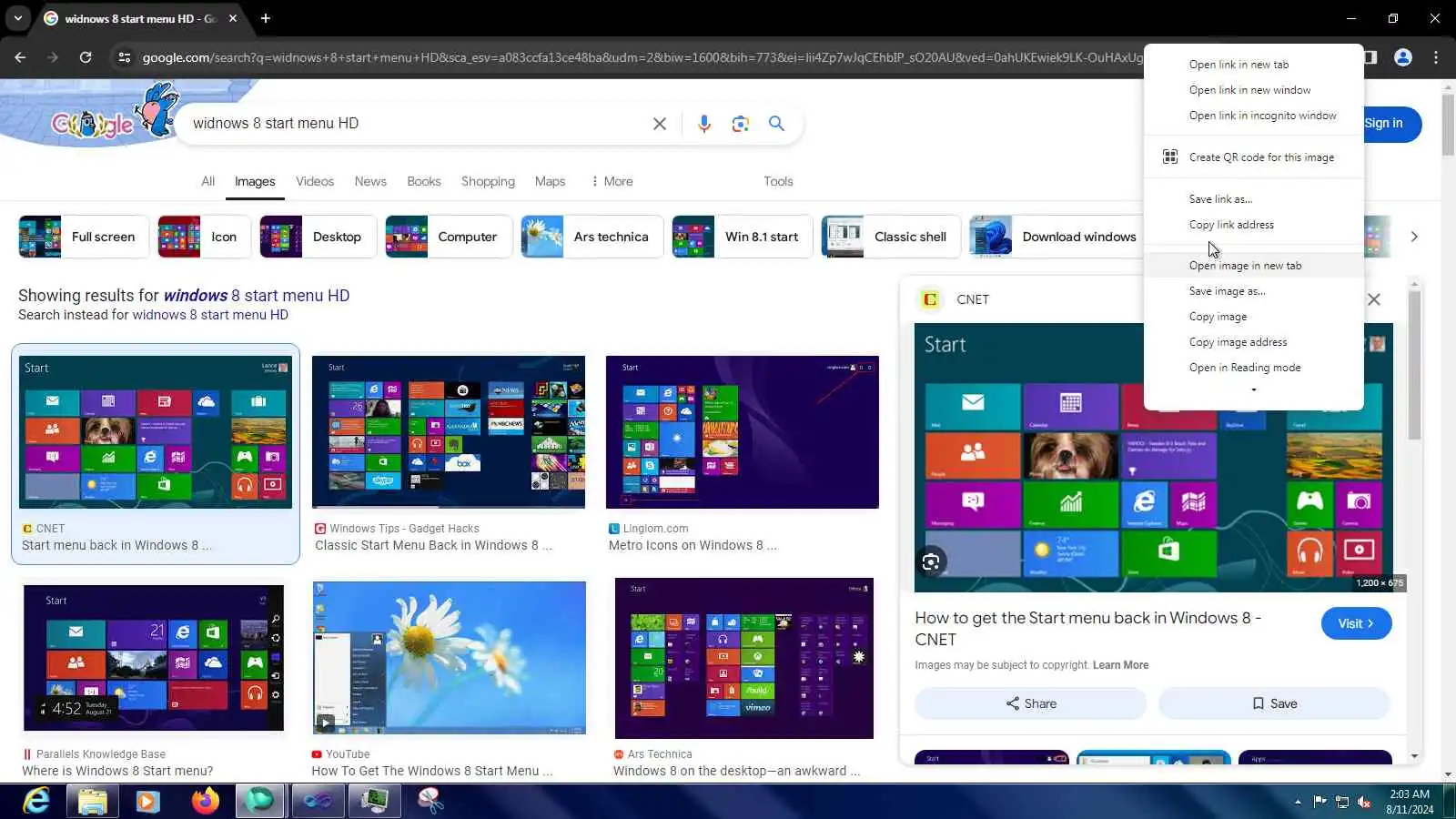The image size is (1456, 819).
Task: Choose Open link in new tab
Action: click(x=1254, y=65)
